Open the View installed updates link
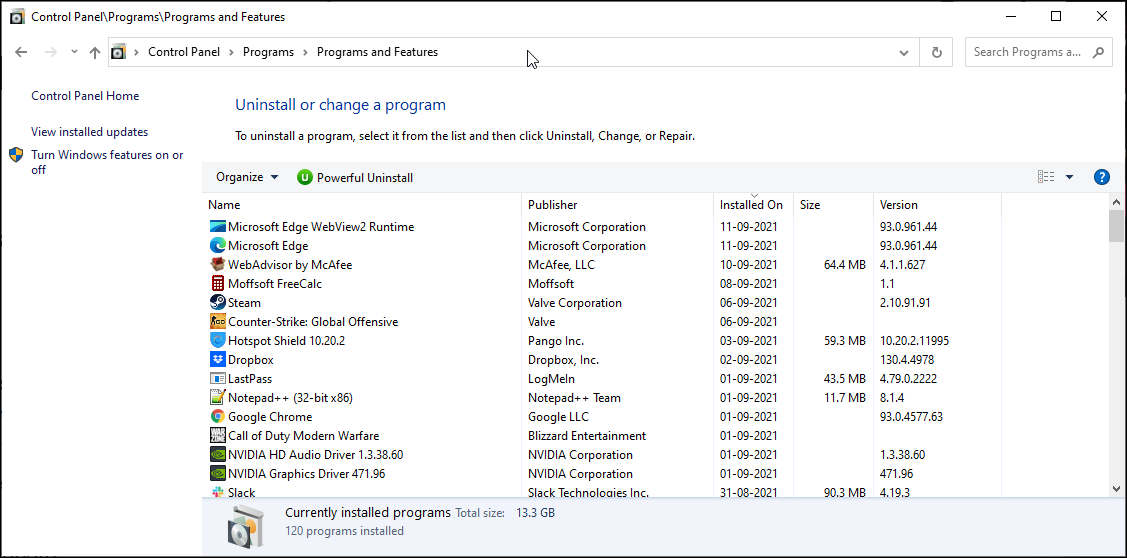Viewport: 1127px width, 558px height. click(89, 132)
